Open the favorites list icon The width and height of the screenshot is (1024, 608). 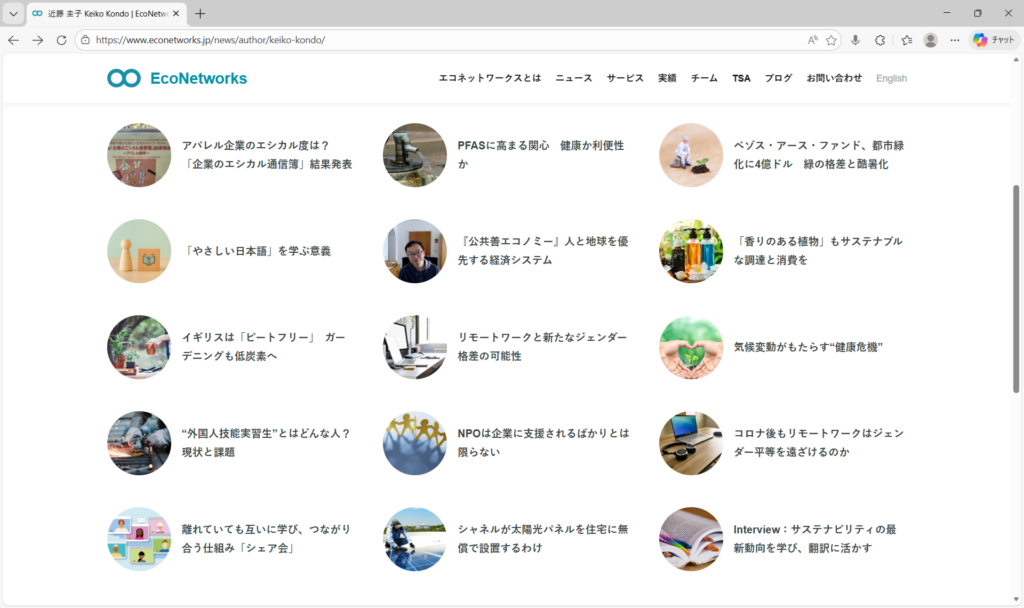pyautogui.click(x=906, y=40)
